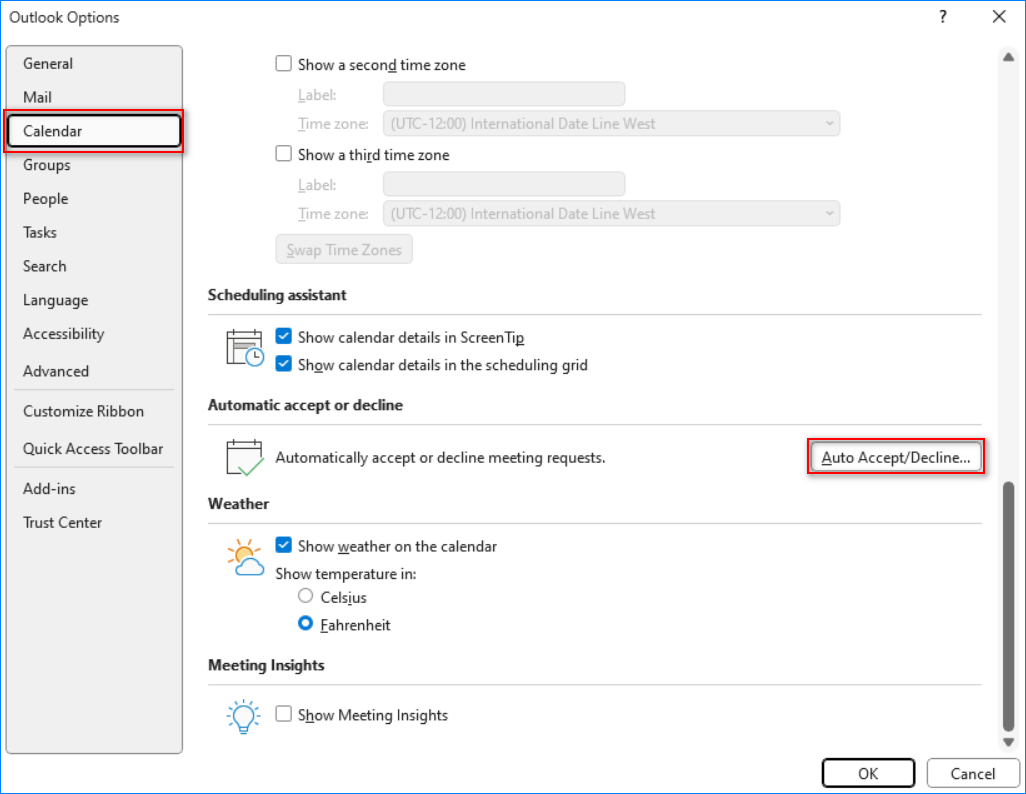1026x794 pixels.
Task: Click the Swap Time Zones button
Action: [344, 249]
